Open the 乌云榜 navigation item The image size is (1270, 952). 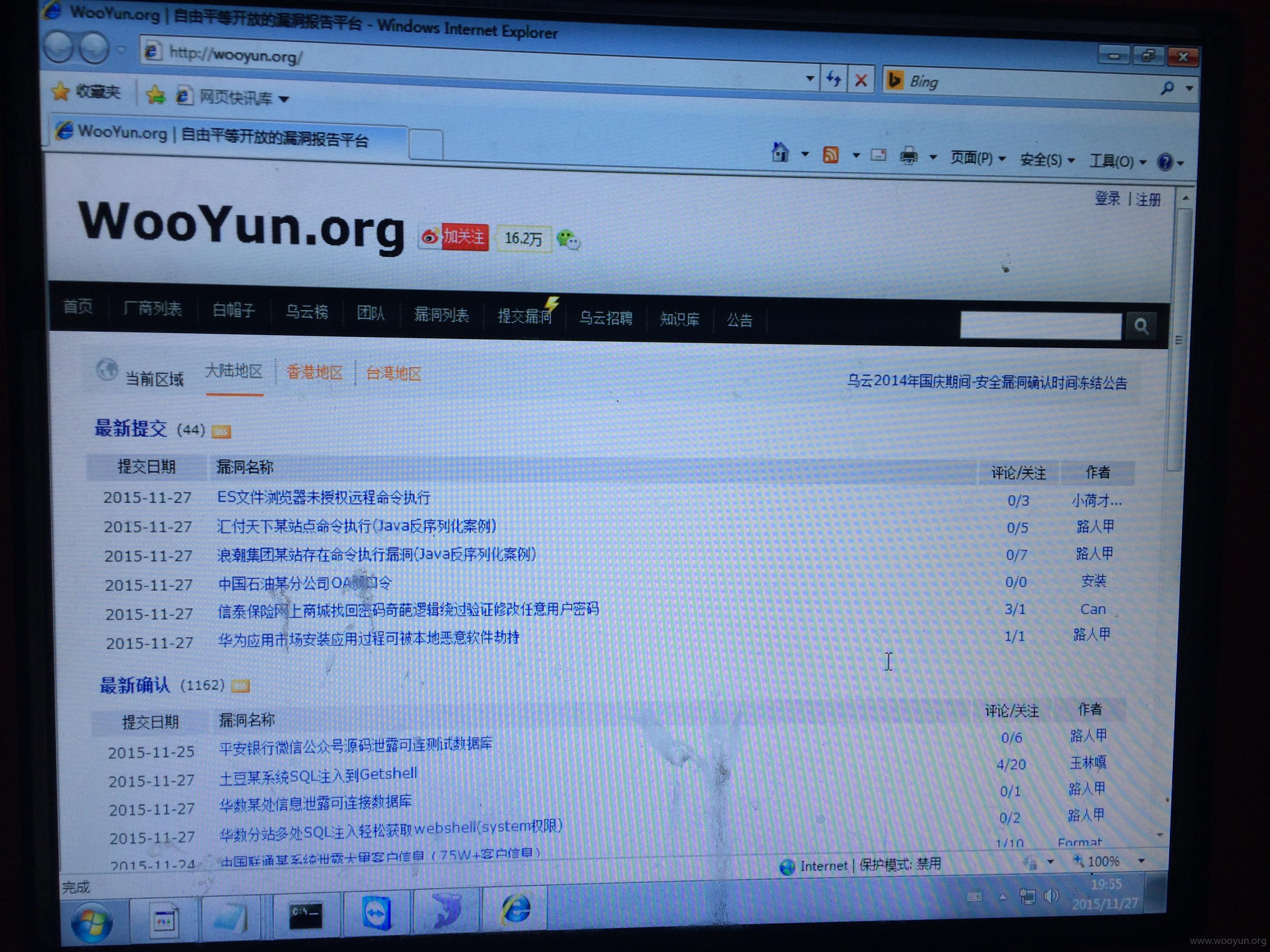point(307,311)
